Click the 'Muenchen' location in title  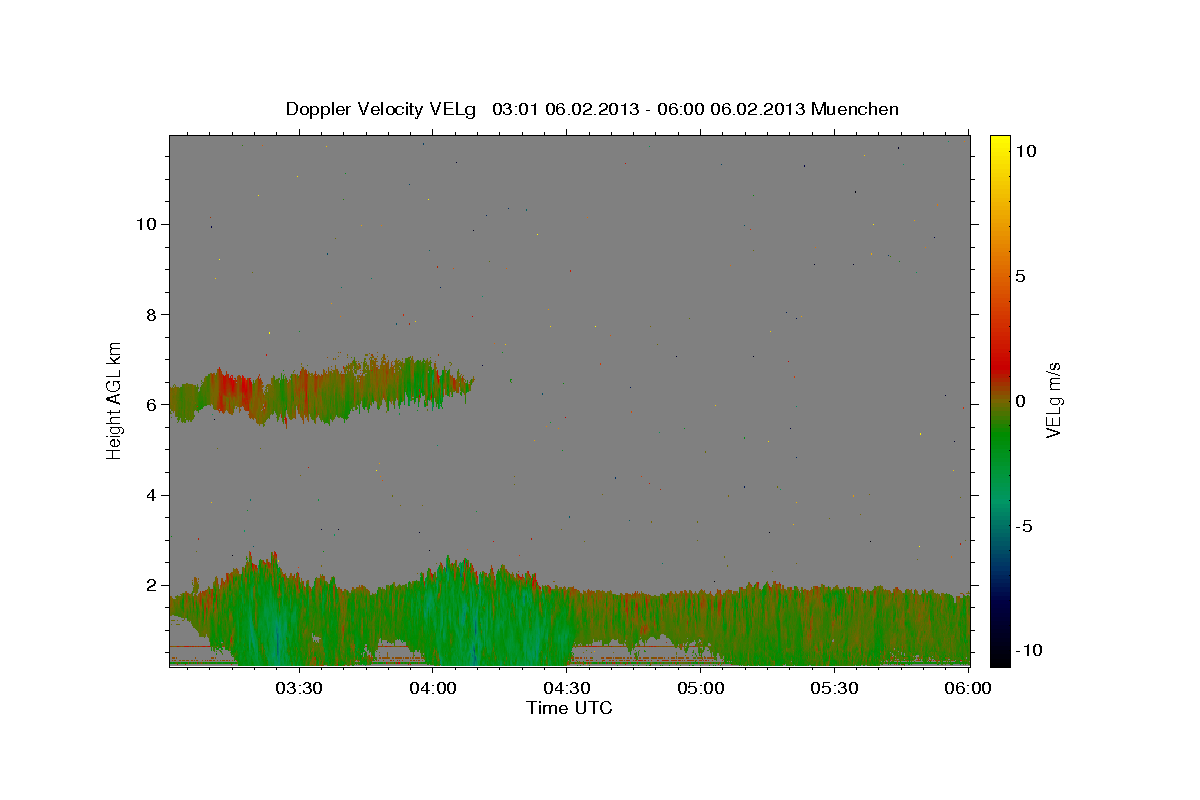coord(855,109)
